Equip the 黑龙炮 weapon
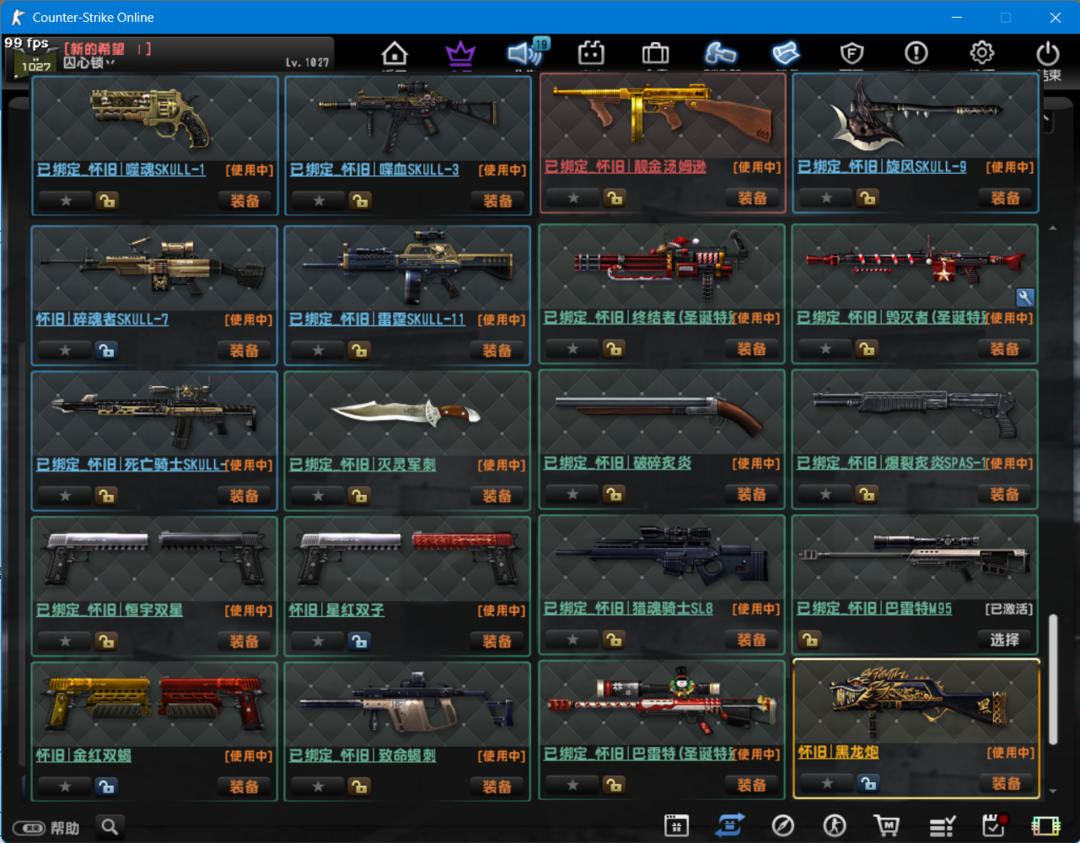 (1006, 783)
